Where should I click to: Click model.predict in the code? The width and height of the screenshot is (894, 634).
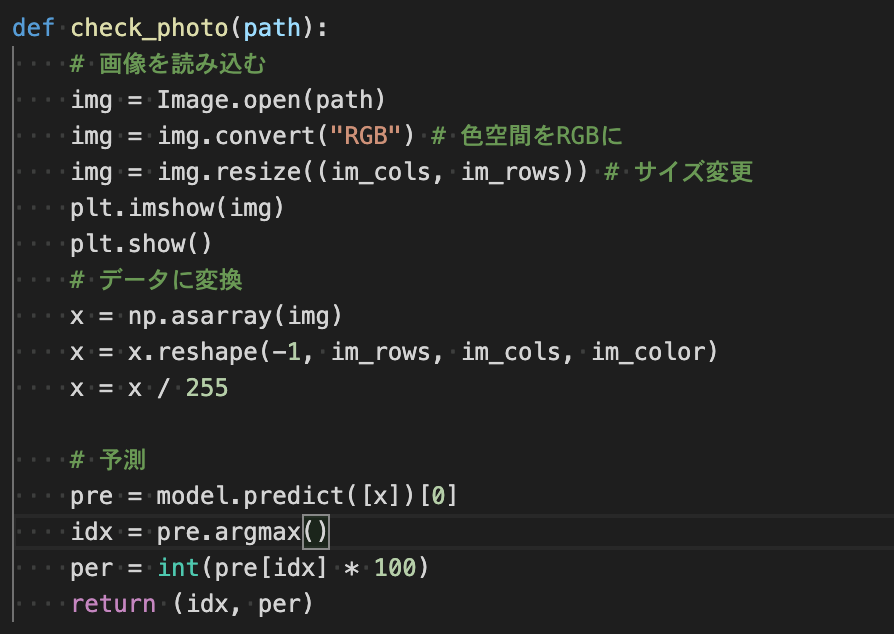[x=250, y=495]
